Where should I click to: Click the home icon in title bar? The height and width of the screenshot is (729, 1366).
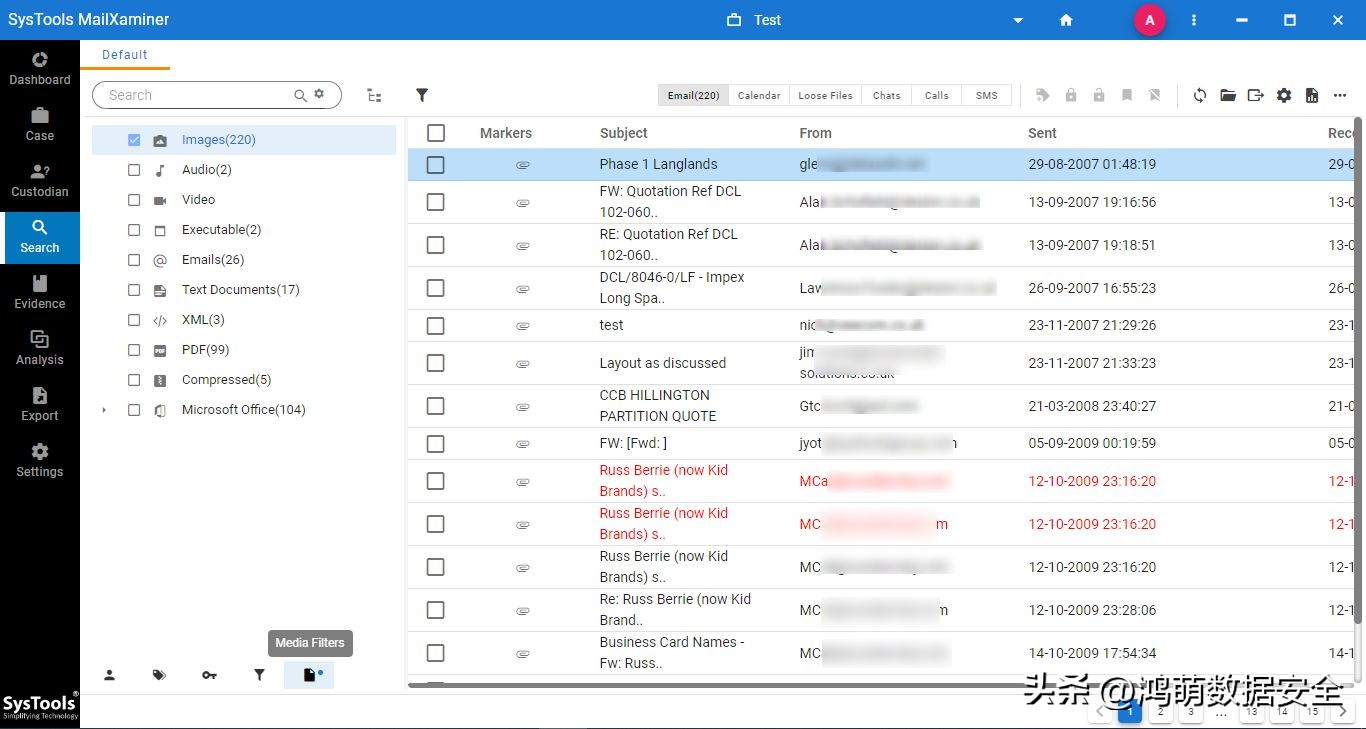click(x=1066, y=20)
